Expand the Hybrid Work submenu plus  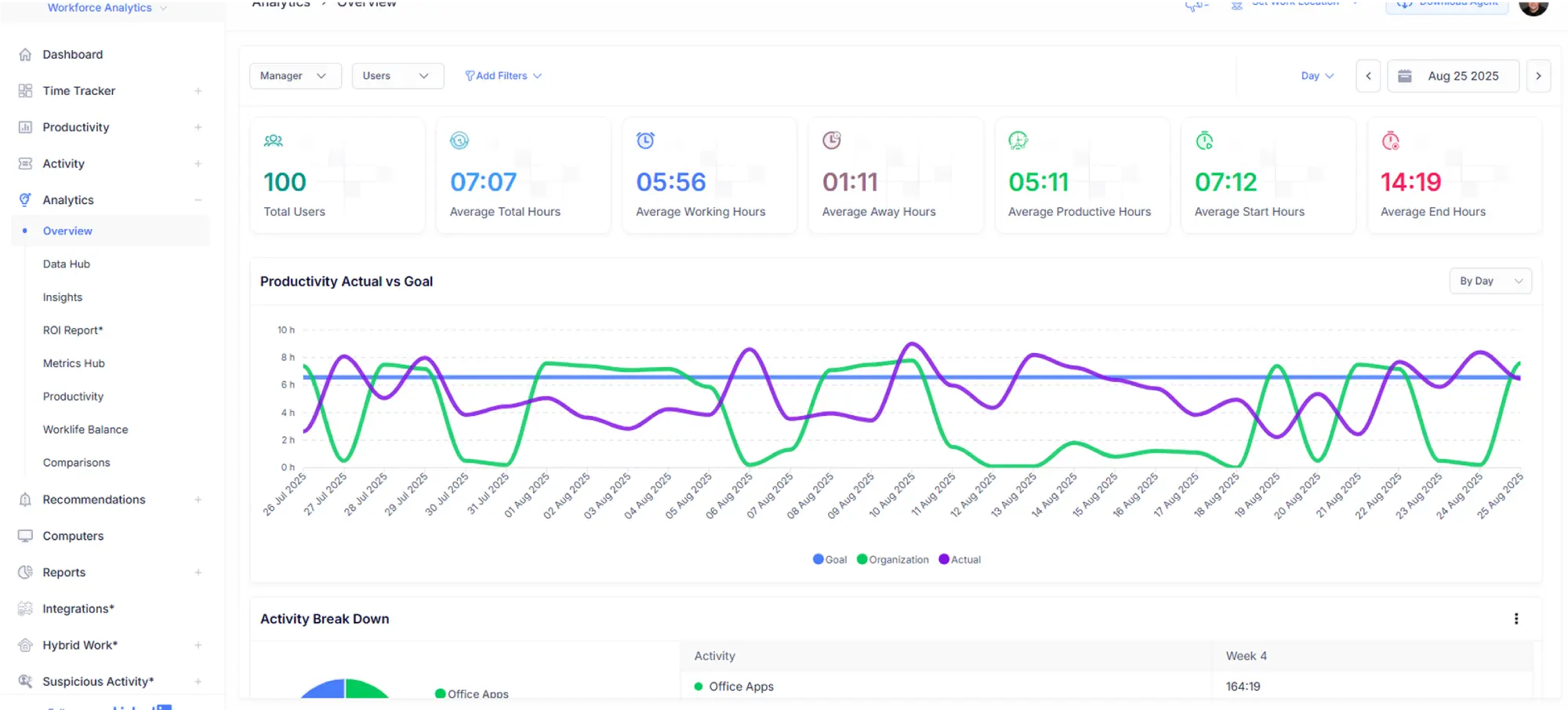(x=198, y=645)
